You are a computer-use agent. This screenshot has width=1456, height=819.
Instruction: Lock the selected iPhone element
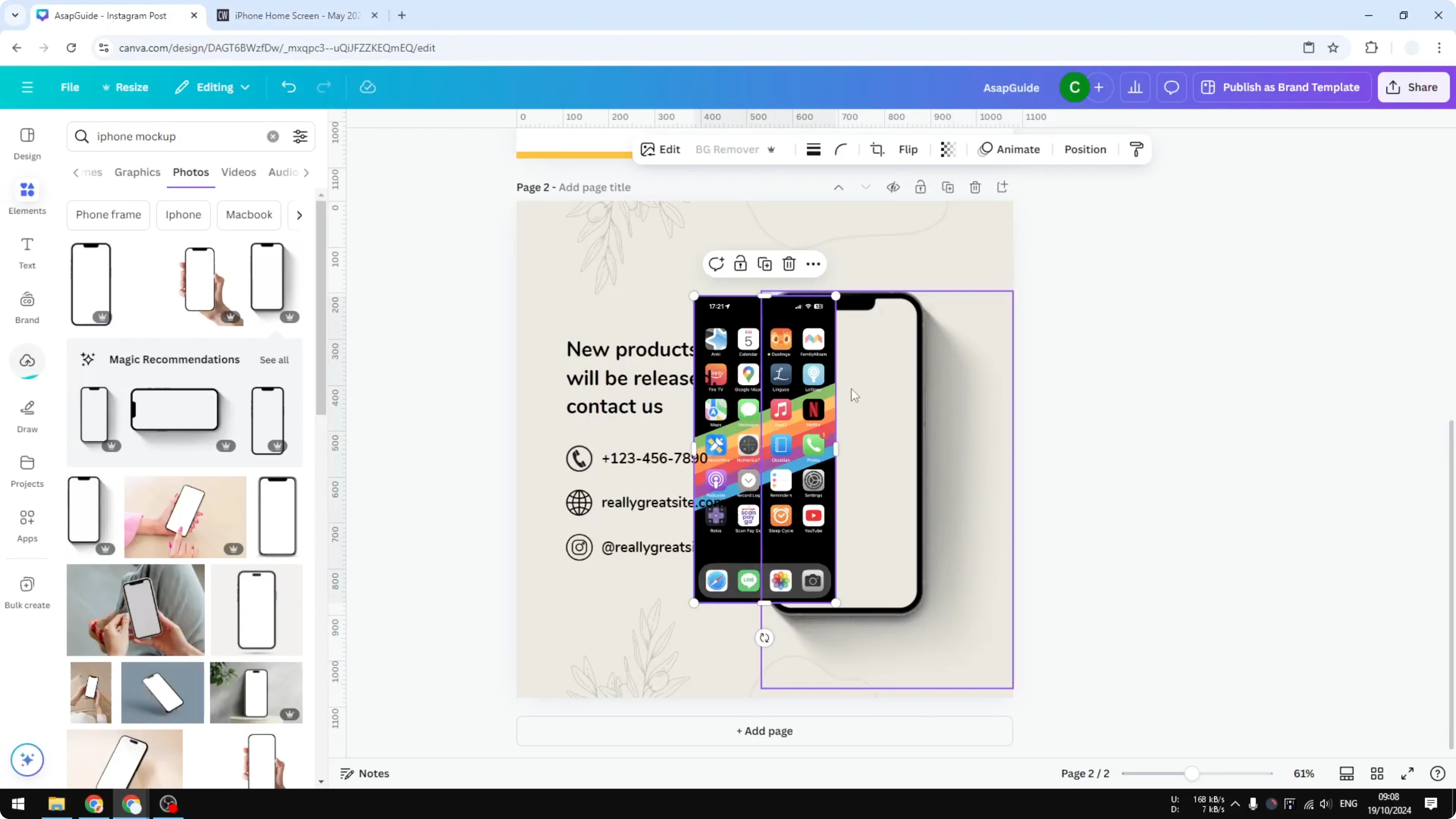coord(740,264)
